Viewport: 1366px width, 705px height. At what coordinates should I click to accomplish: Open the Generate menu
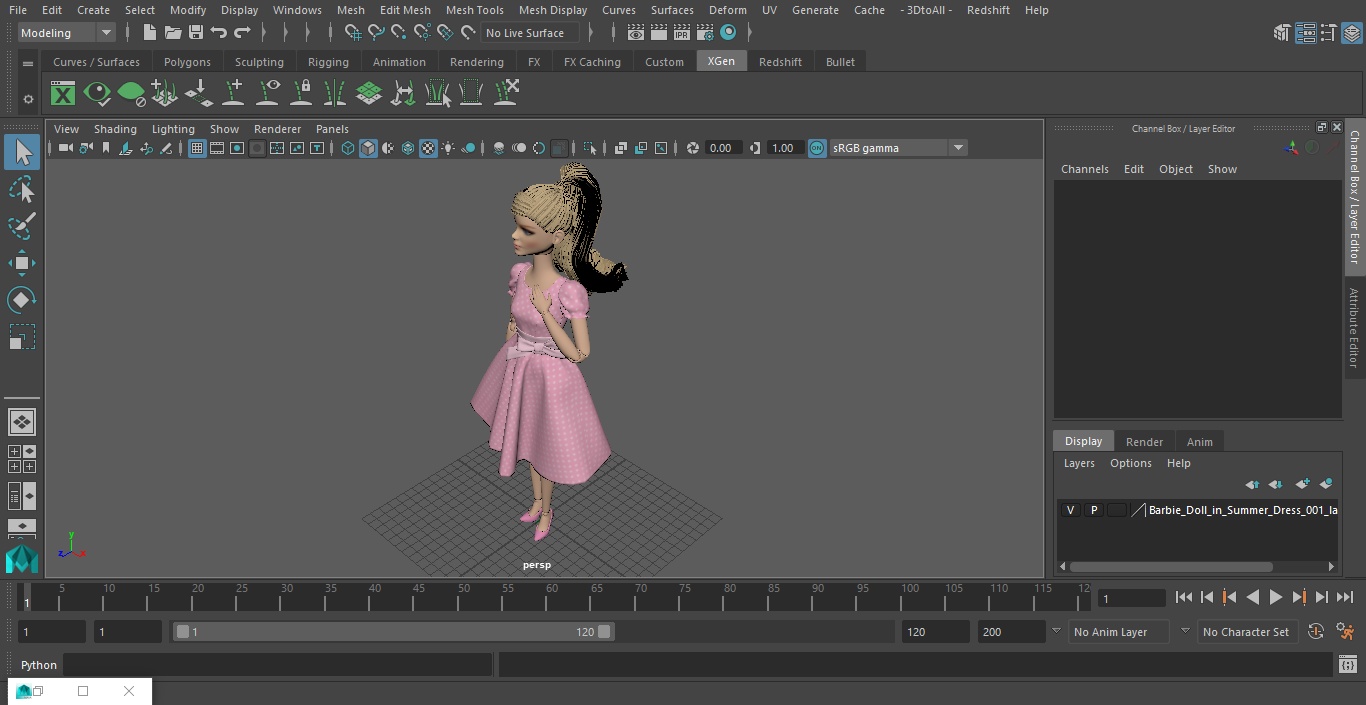815,10
